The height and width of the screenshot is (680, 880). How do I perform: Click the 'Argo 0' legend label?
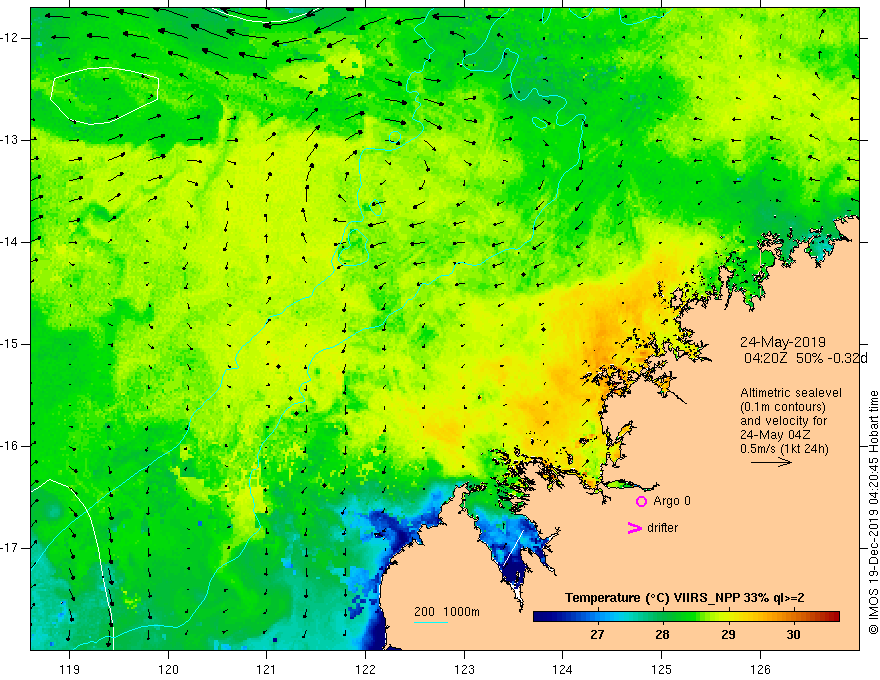pyautogui.click(x=672, y=501)
